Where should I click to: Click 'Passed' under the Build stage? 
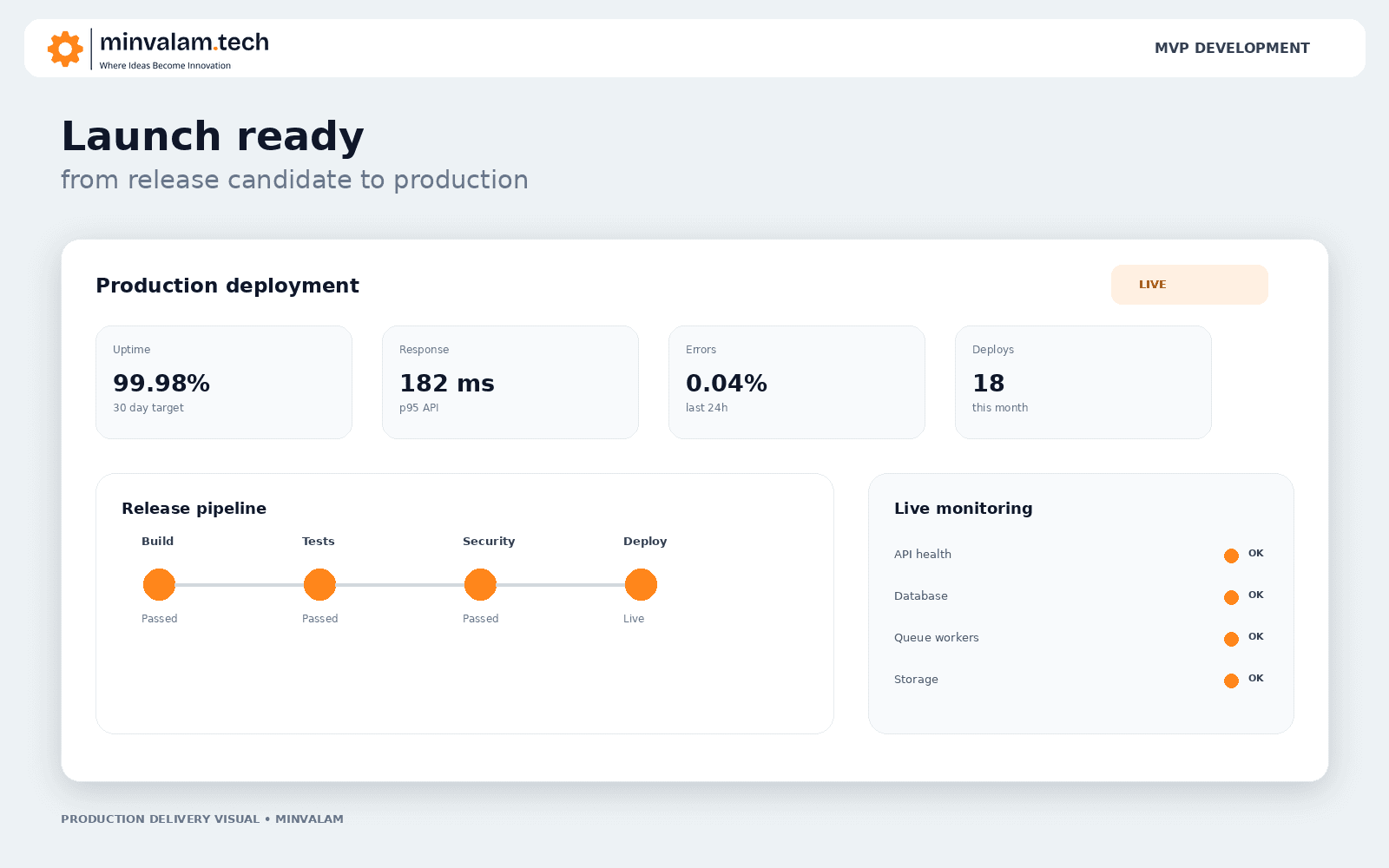tap(159, 619)
